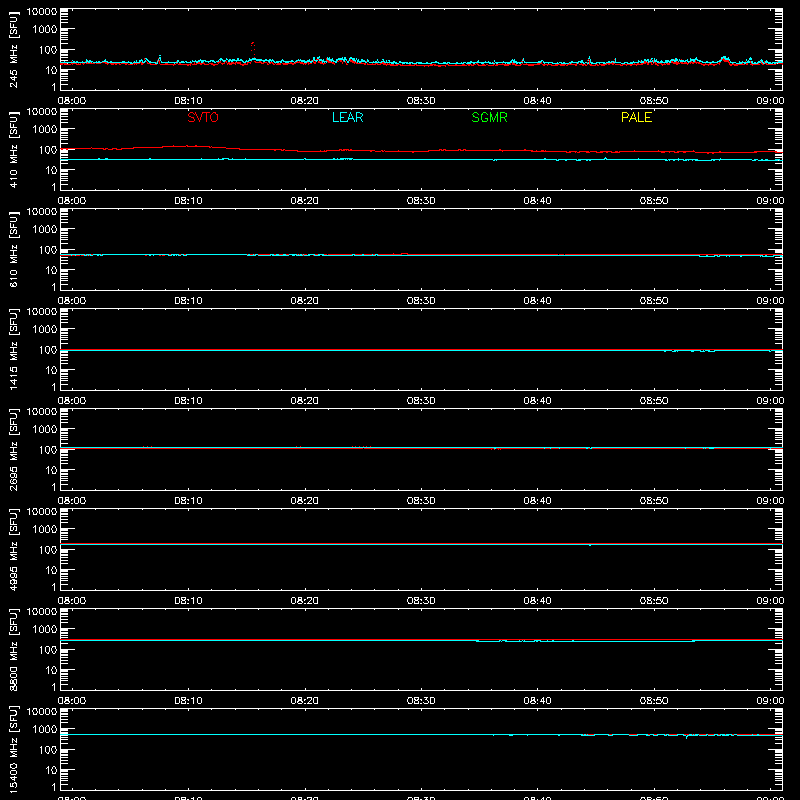Click the 1000 tick on the 410 MHz axis
800x800 pixels.
coord(45,130)
